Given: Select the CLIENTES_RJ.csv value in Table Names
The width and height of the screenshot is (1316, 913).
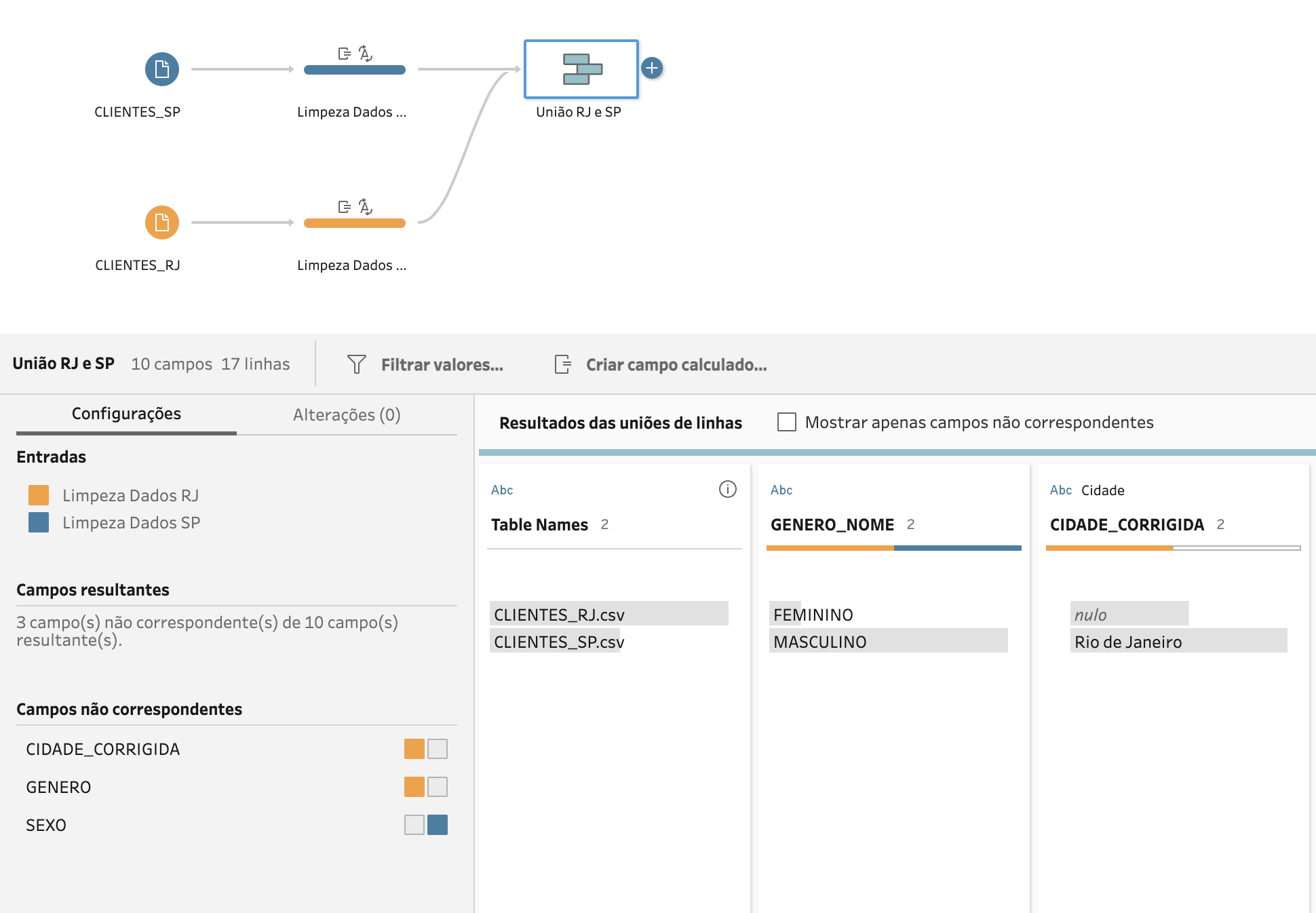Looking at the screenshot, I should point(559,614).
